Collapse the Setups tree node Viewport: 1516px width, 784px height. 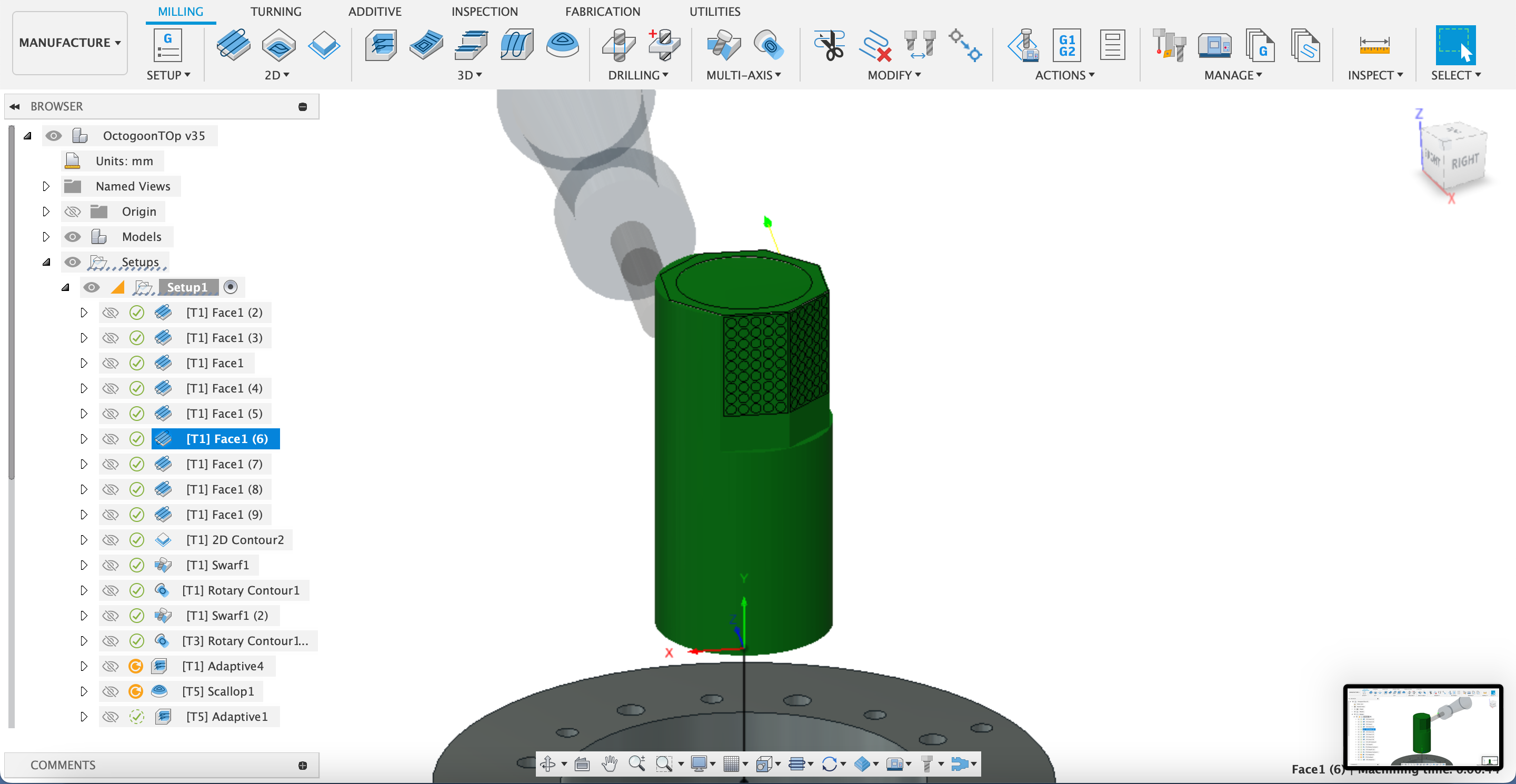click(46, 263)
